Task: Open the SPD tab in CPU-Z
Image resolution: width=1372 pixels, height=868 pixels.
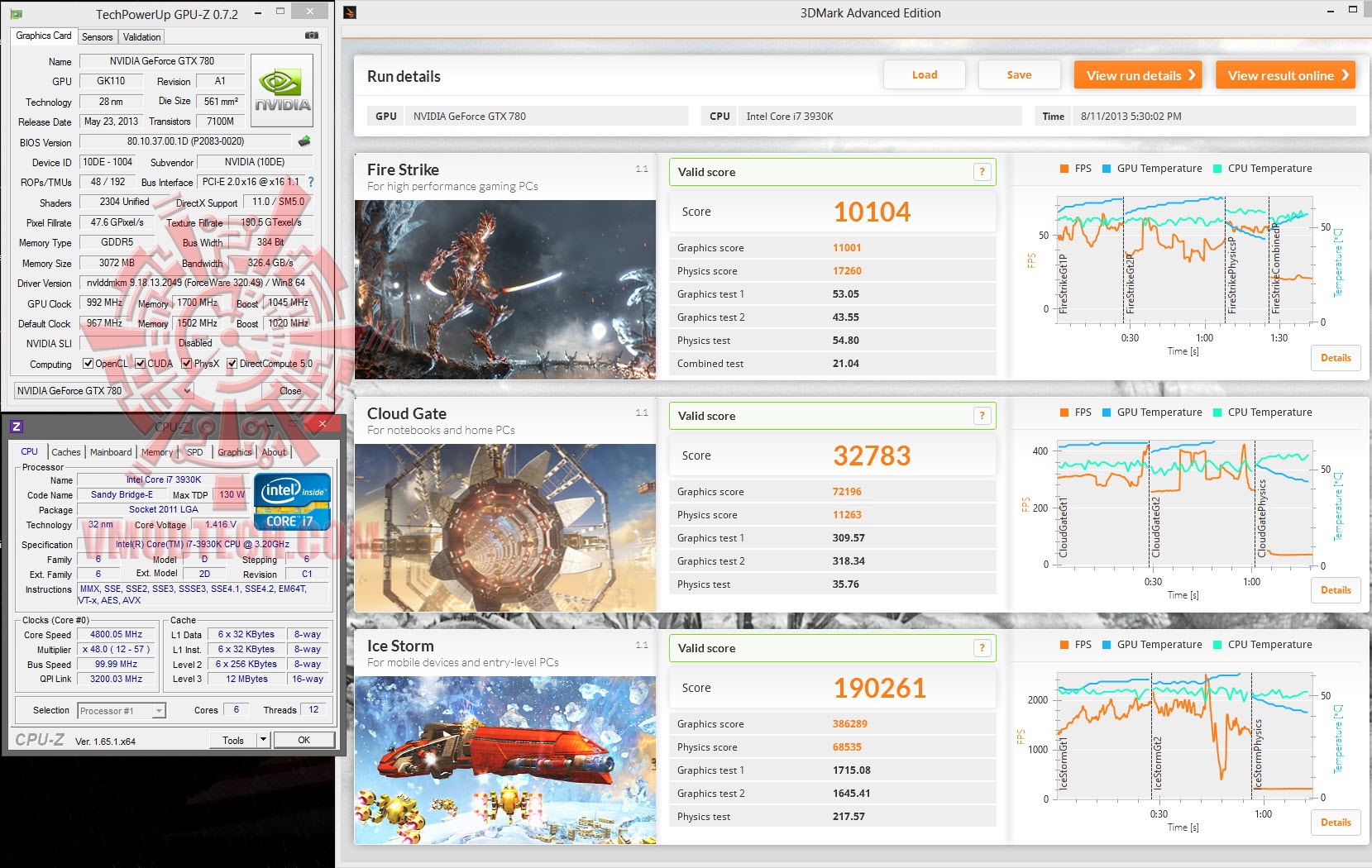Action: pyautogui.click(x=195, y=452)
